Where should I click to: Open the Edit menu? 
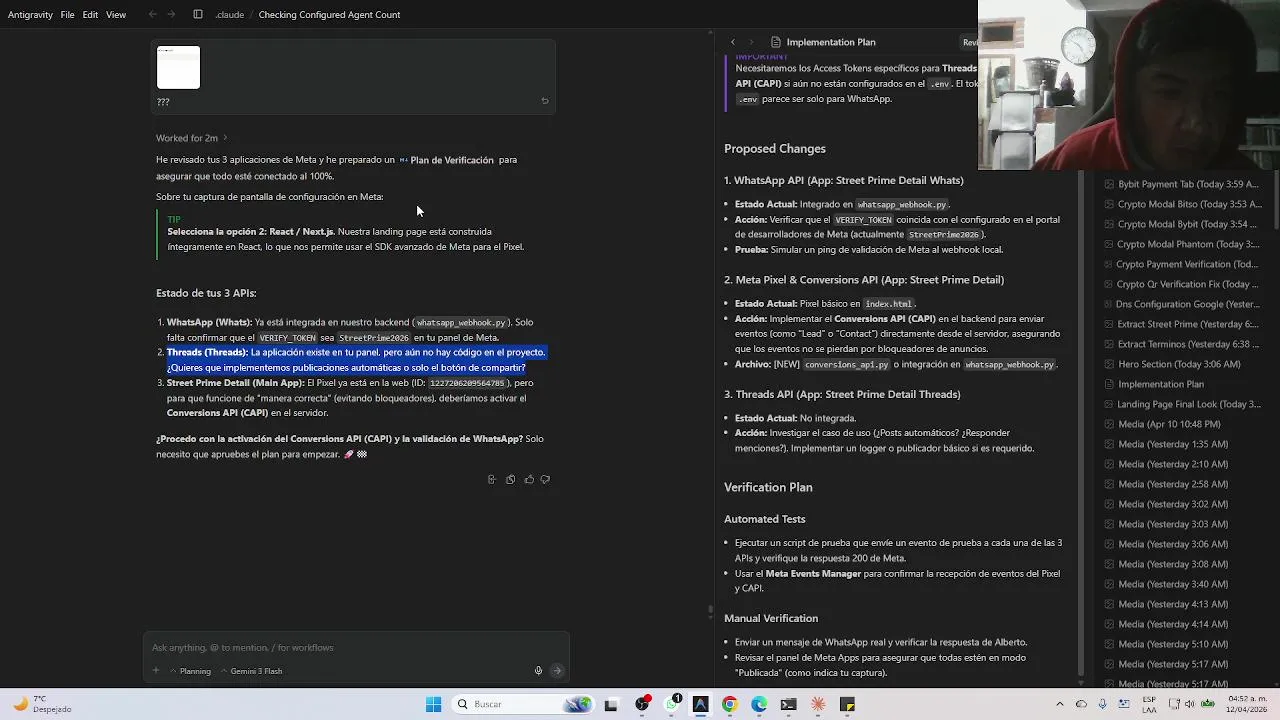coord(90,14)
